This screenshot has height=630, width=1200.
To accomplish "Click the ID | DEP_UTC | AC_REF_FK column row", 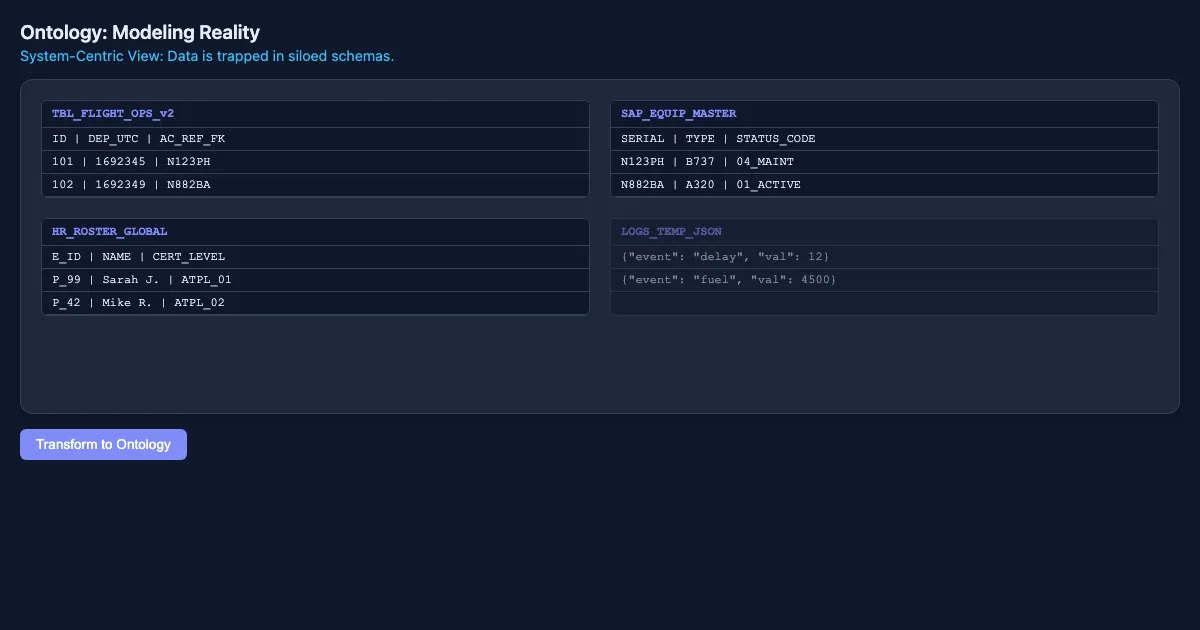I will 315,139.
